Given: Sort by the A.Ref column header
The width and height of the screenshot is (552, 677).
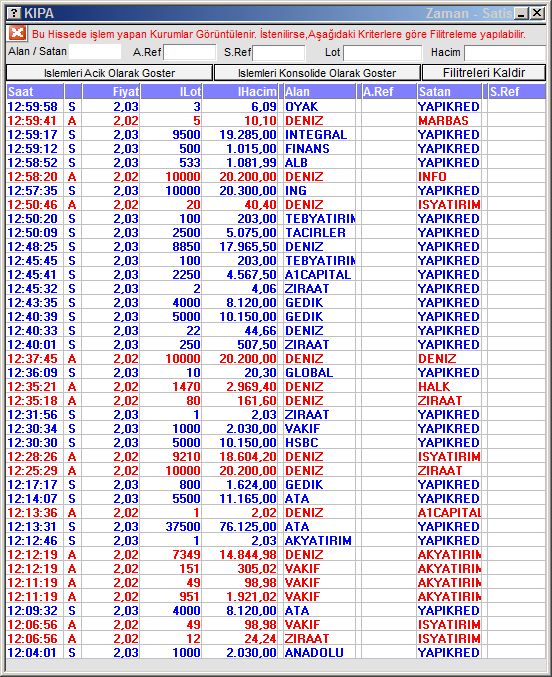Looking at the screenshot, I should point(388,92).
